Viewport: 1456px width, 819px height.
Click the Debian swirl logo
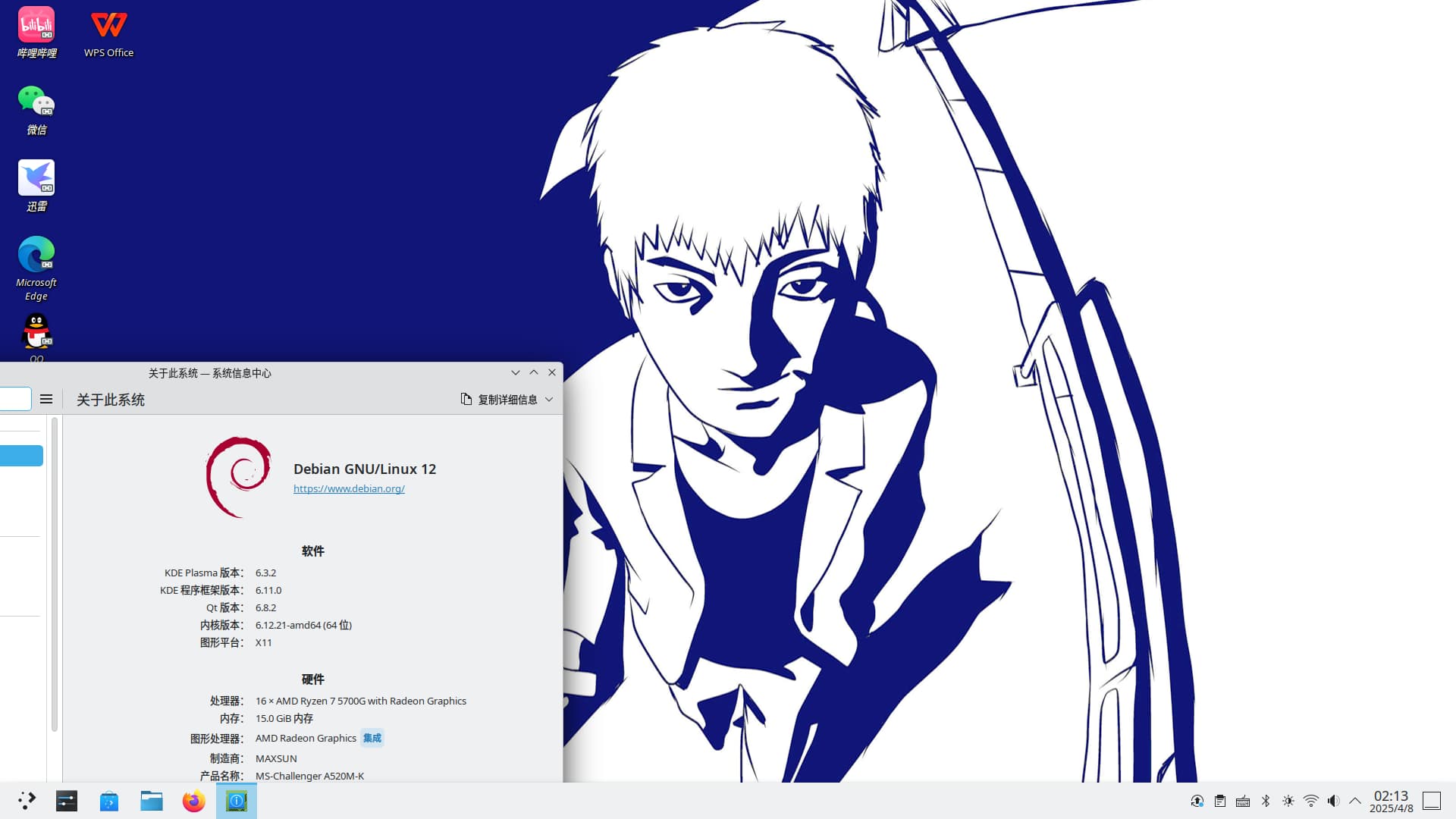[238, 477]
